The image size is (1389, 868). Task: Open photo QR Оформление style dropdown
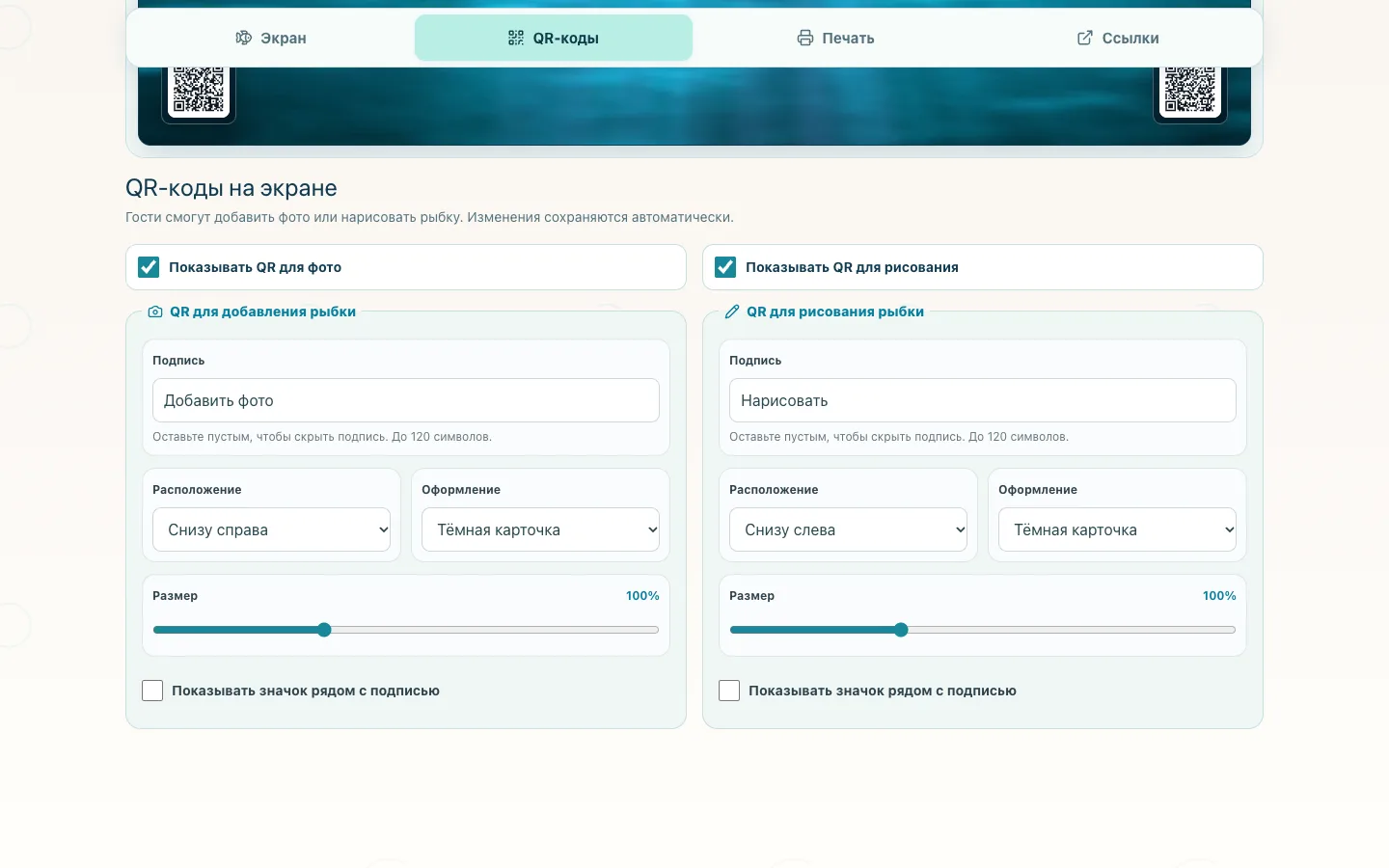pos(540,529)
